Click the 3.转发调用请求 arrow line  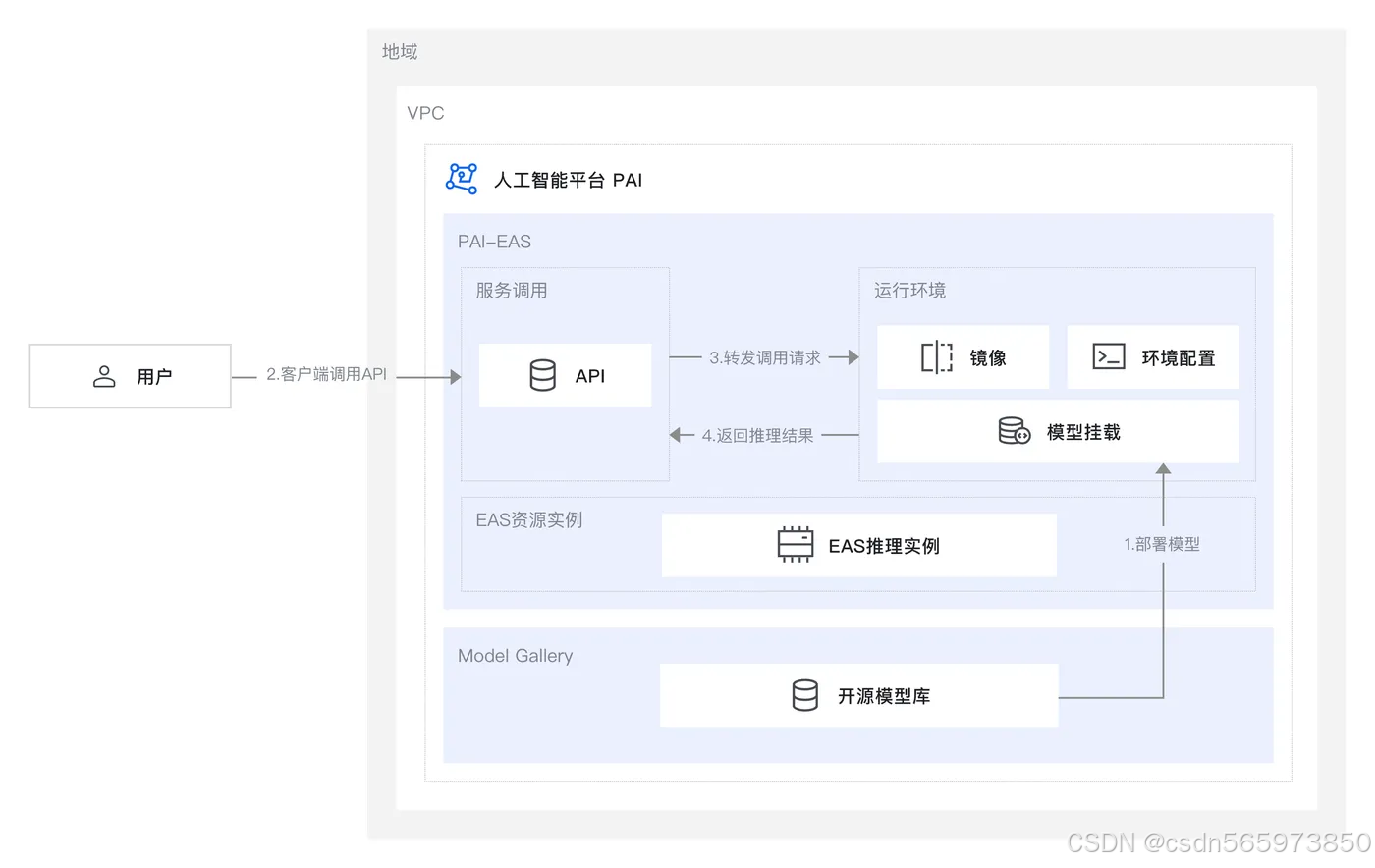[766, 357]
